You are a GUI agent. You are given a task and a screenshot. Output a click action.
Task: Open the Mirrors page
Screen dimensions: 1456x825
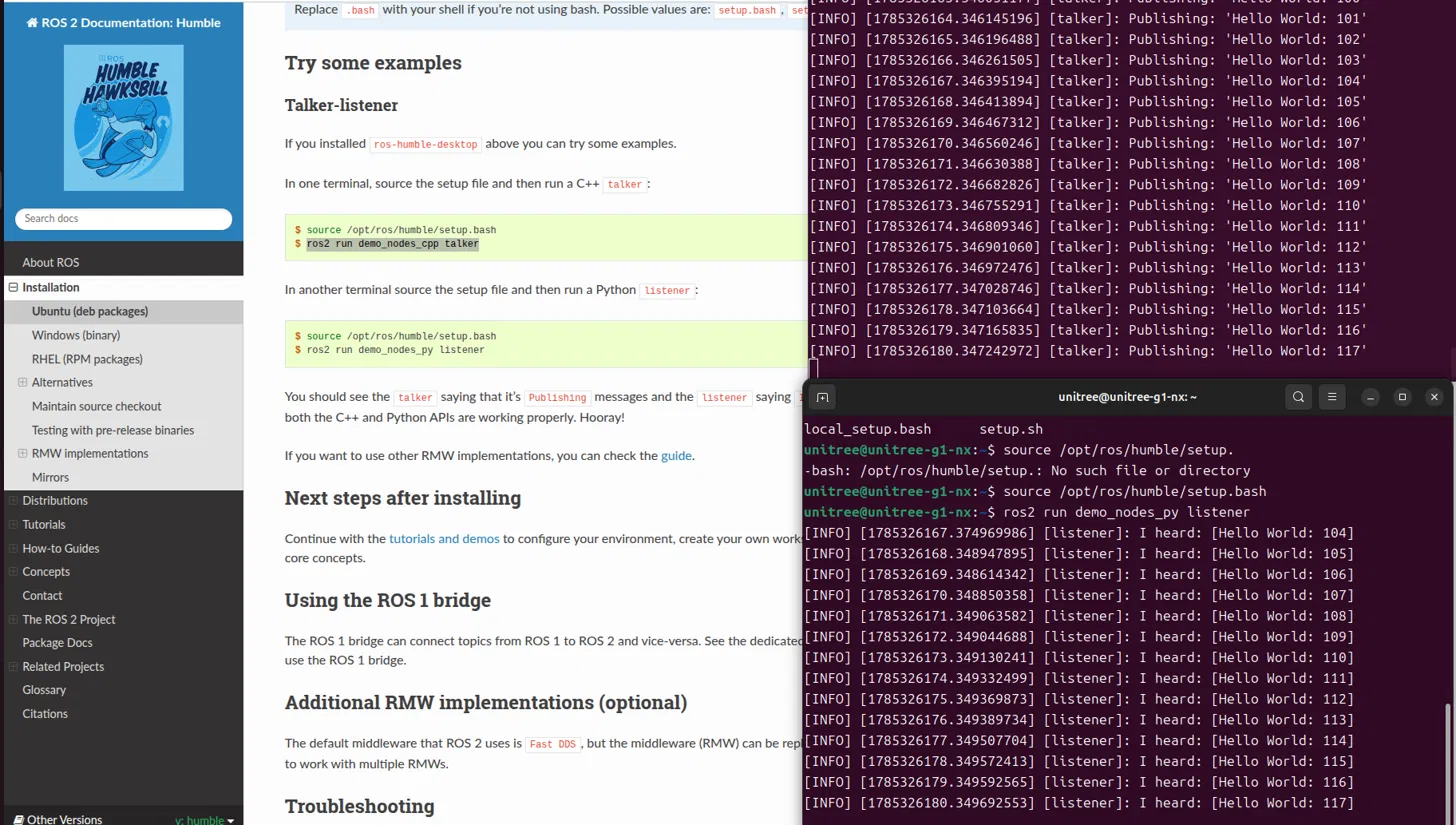click(x=50, y=478)
